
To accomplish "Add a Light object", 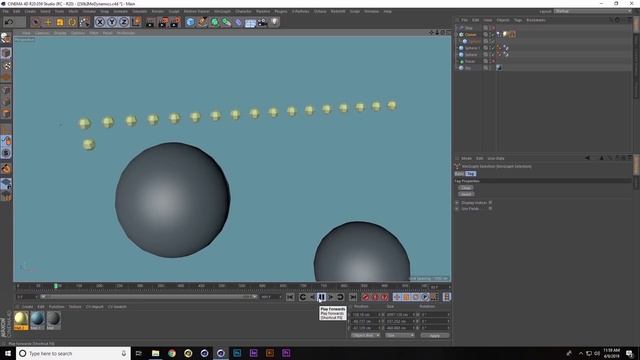I will click(x=275, y=22).
